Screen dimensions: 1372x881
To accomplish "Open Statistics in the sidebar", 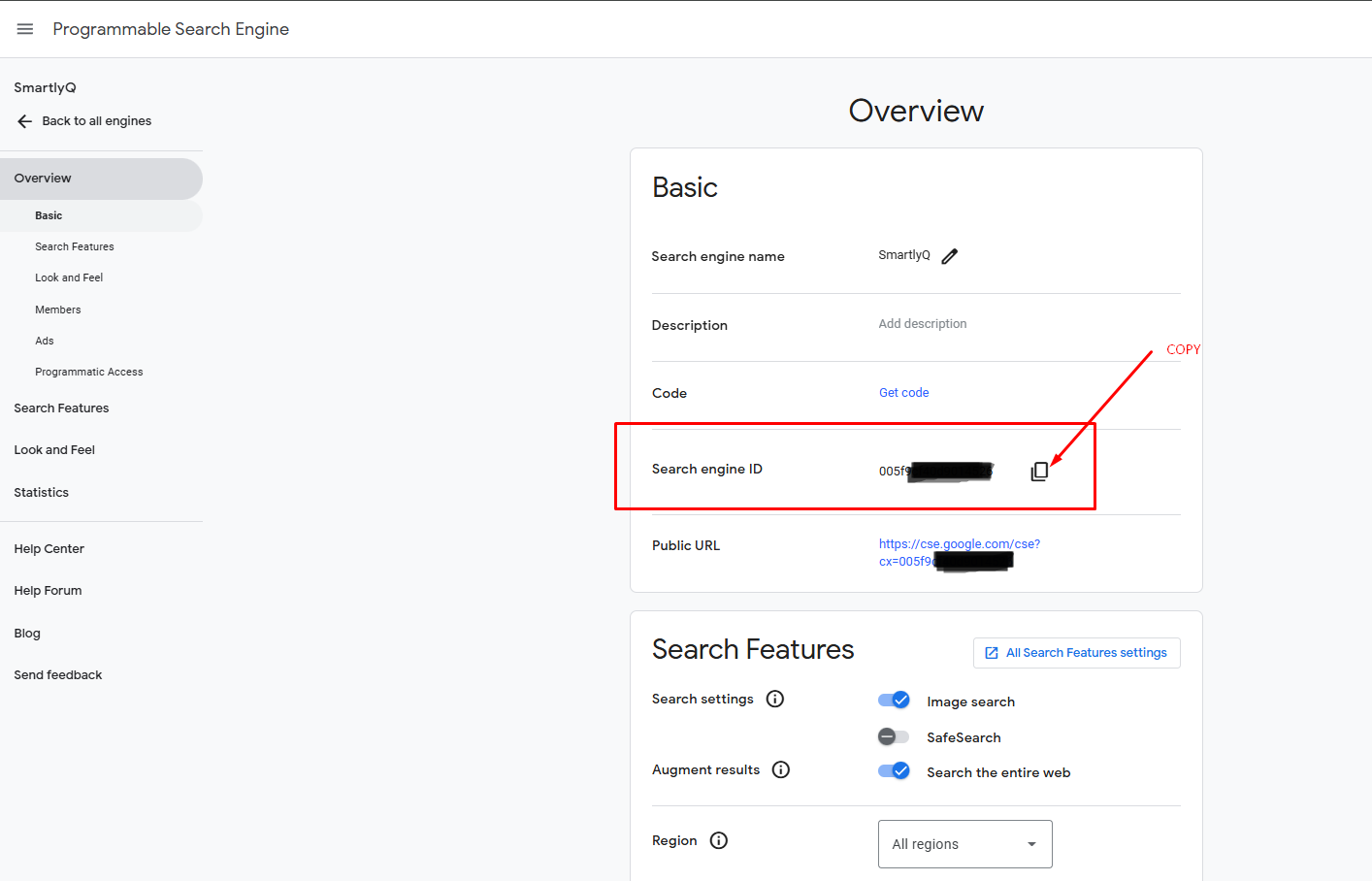I will [x=42, y=493].
